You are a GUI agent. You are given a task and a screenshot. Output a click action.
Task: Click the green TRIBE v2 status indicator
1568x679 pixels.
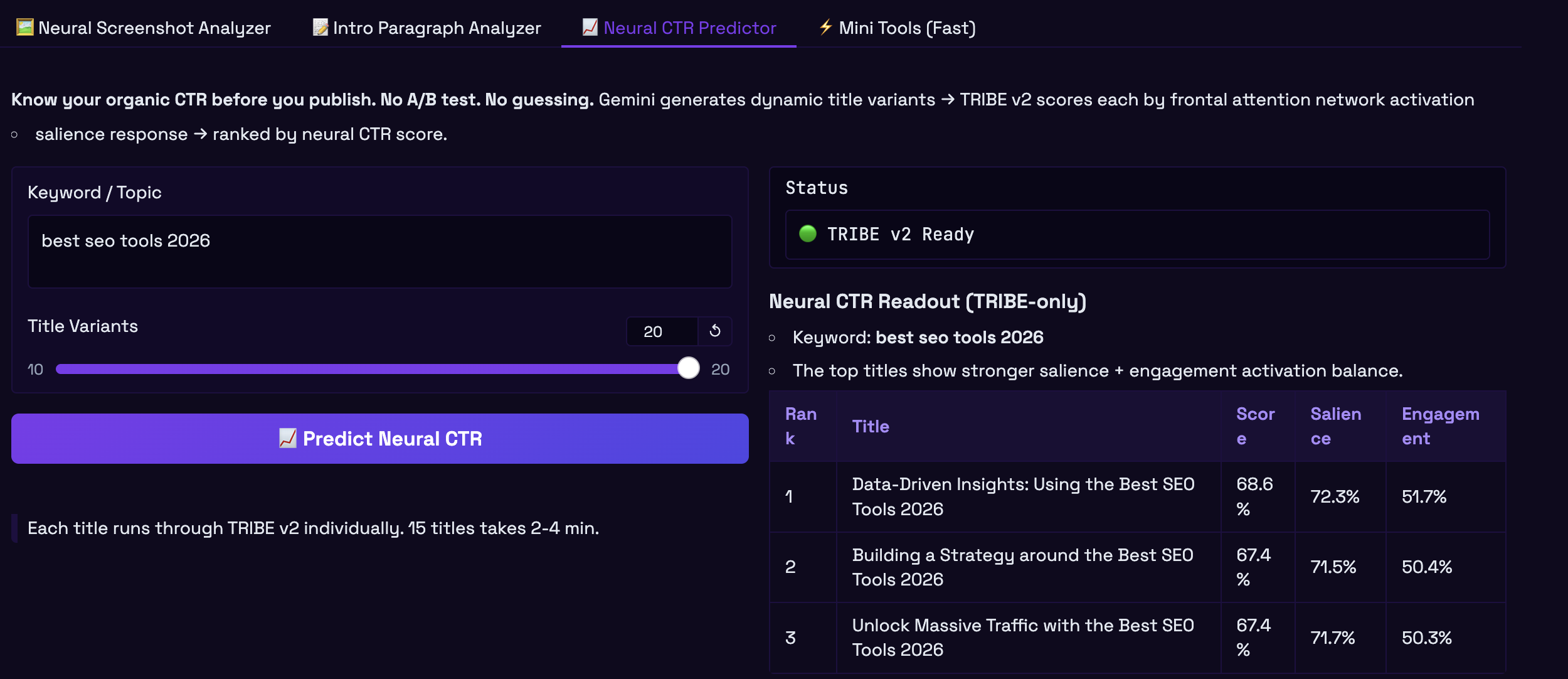(808, 234)
